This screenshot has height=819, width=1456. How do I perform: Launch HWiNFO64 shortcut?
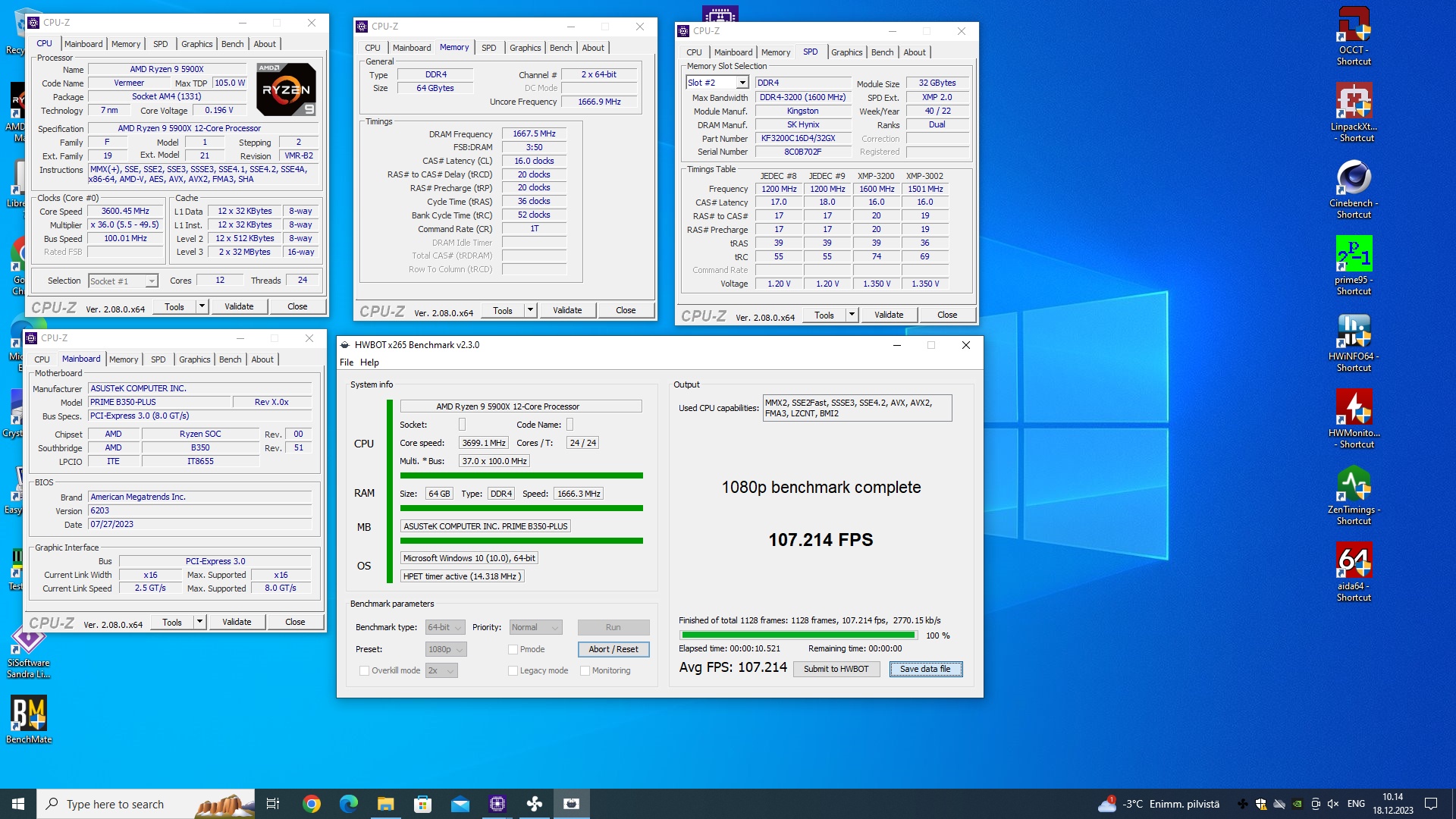(1354, 343)
